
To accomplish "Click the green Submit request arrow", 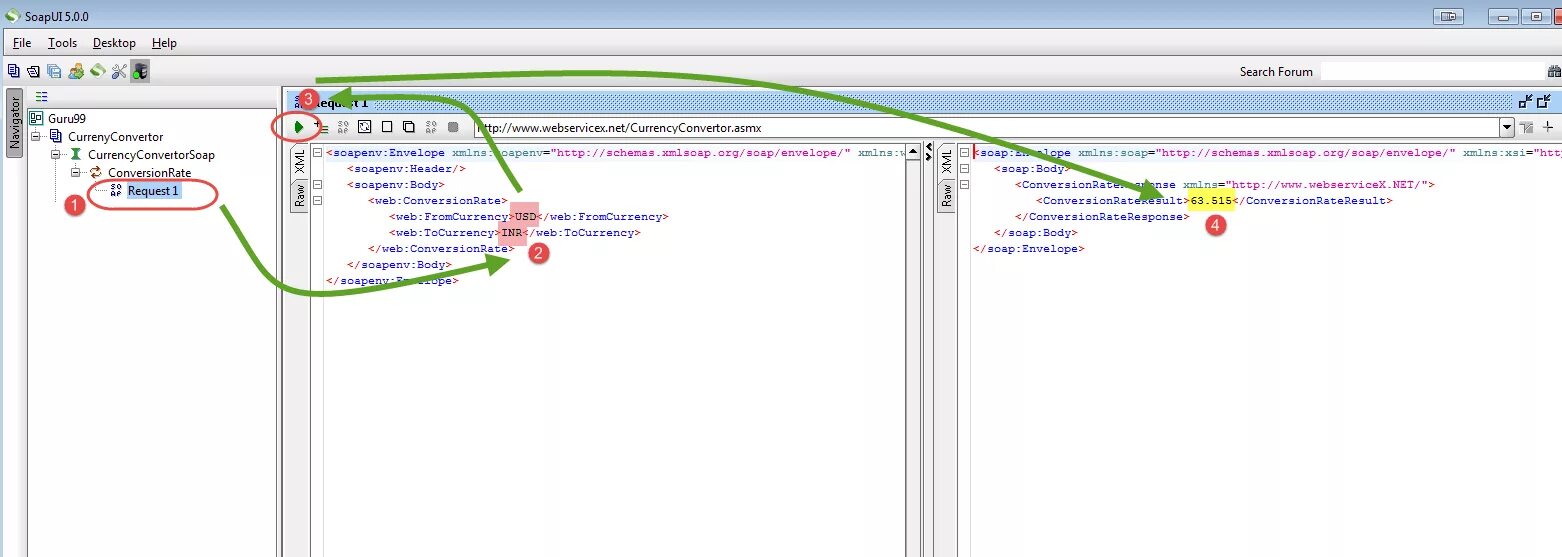I will [x=299, y=127].
